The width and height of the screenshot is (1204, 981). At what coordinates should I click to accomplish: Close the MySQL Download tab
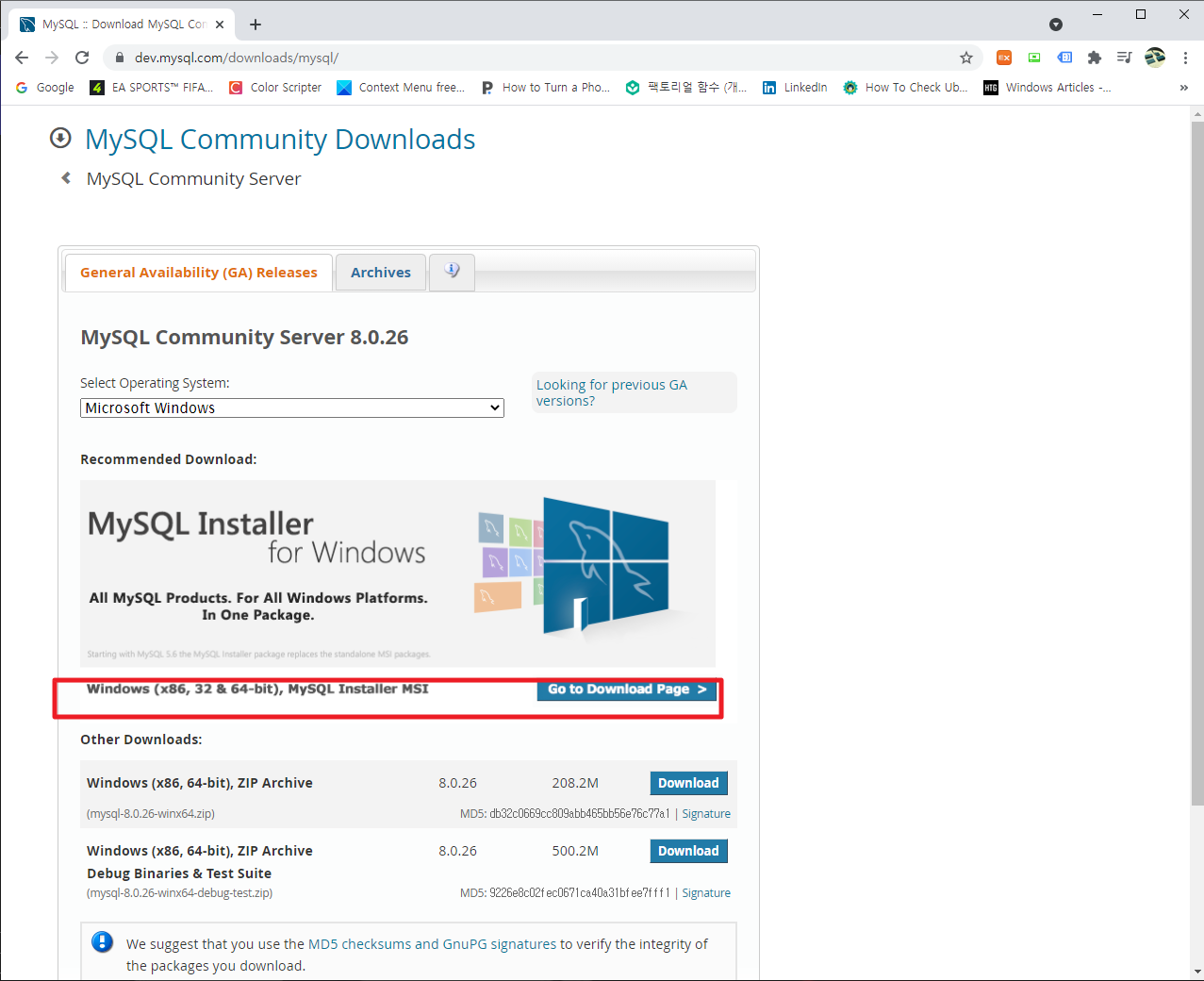(x=220, y=25)
